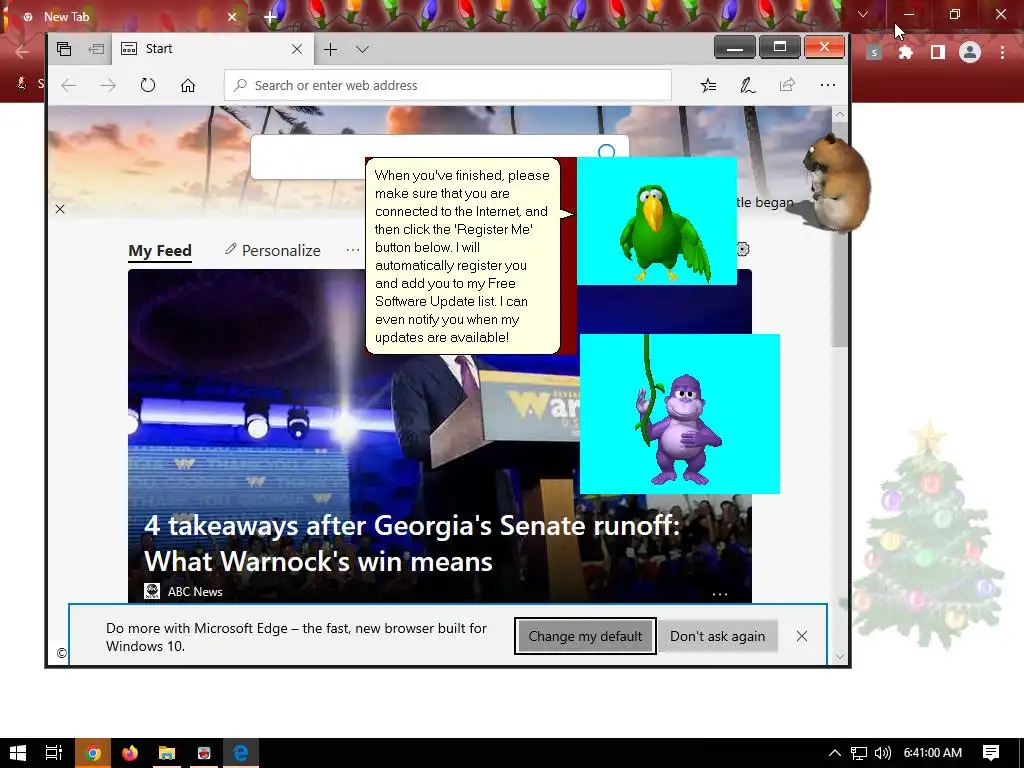
Task: Click the taskbar clock 6:41:00 AM
Action: pyautogui.click(x=933, y=753)
